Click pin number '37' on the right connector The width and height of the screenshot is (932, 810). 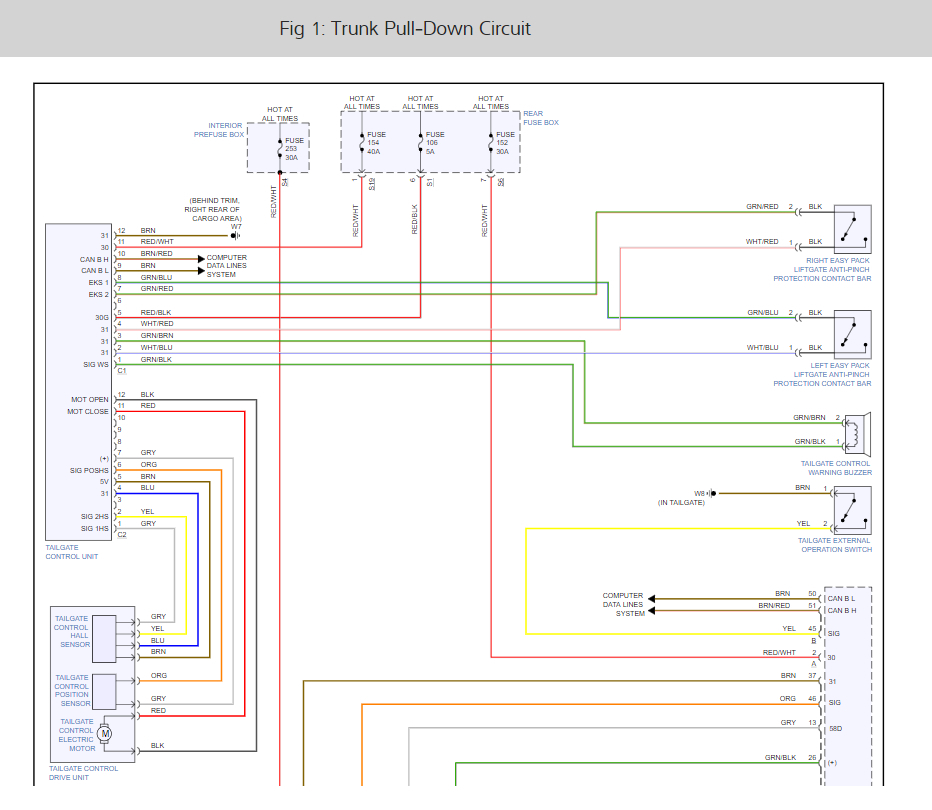coord(812,675)
